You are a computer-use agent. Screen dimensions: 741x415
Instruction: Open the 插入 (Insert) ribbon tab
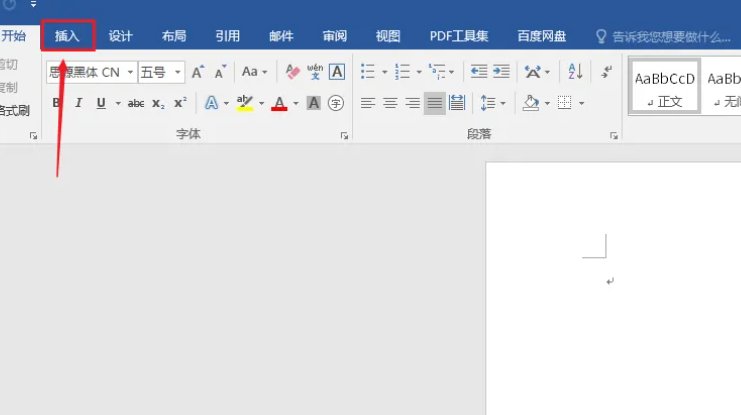tap(67, 36)
